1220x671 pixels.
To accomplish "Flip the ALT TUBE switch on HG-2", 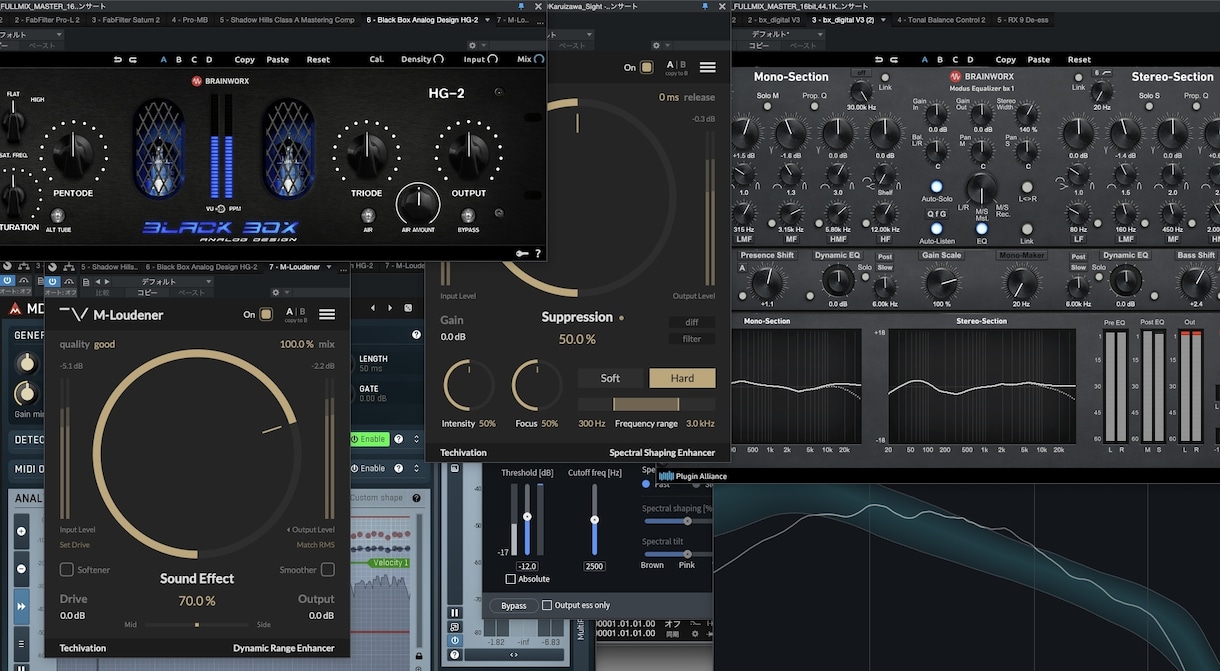I will point(57,215).
